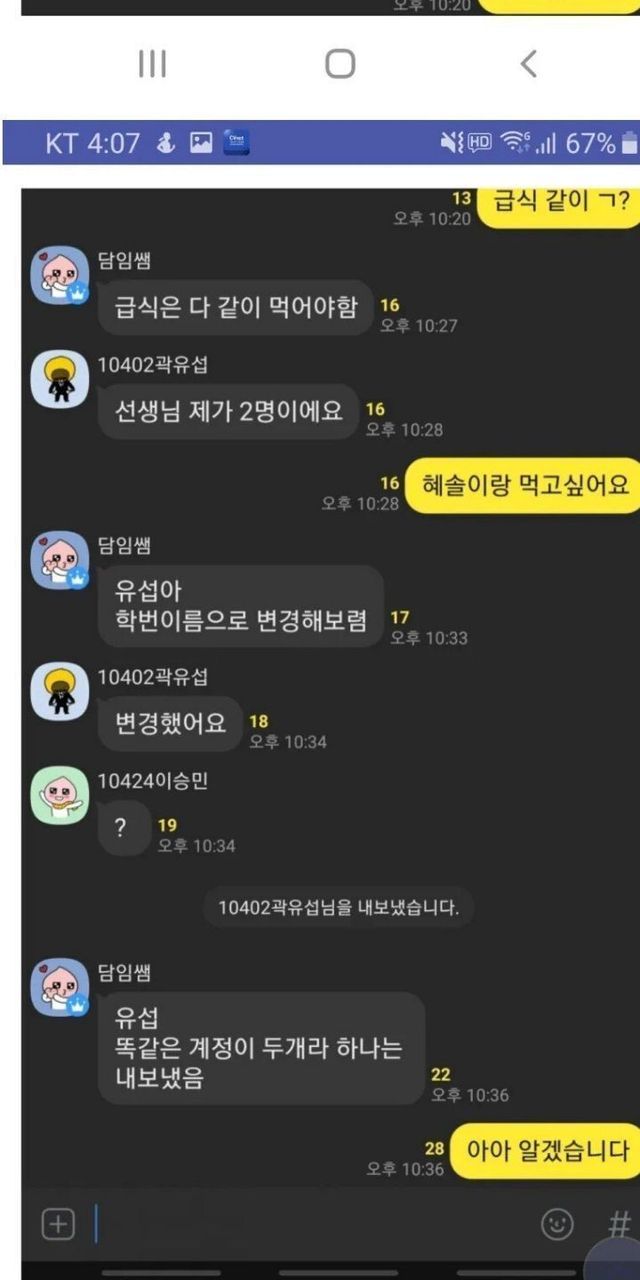Tap the hashtag search icon

coord(620,1224)
